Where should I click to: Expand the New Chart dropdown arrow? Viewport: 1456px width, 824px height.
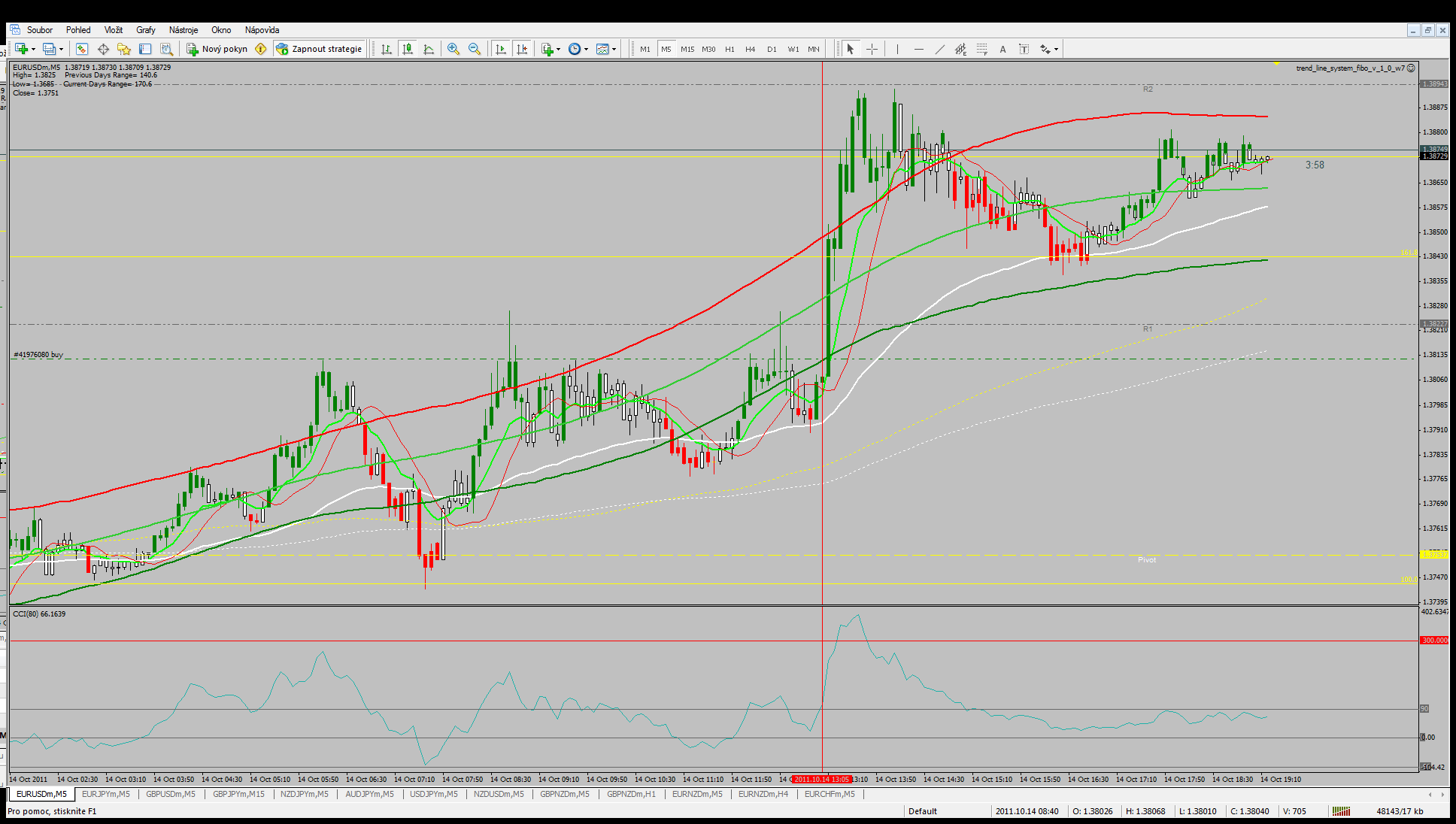[x=33, y=50]
